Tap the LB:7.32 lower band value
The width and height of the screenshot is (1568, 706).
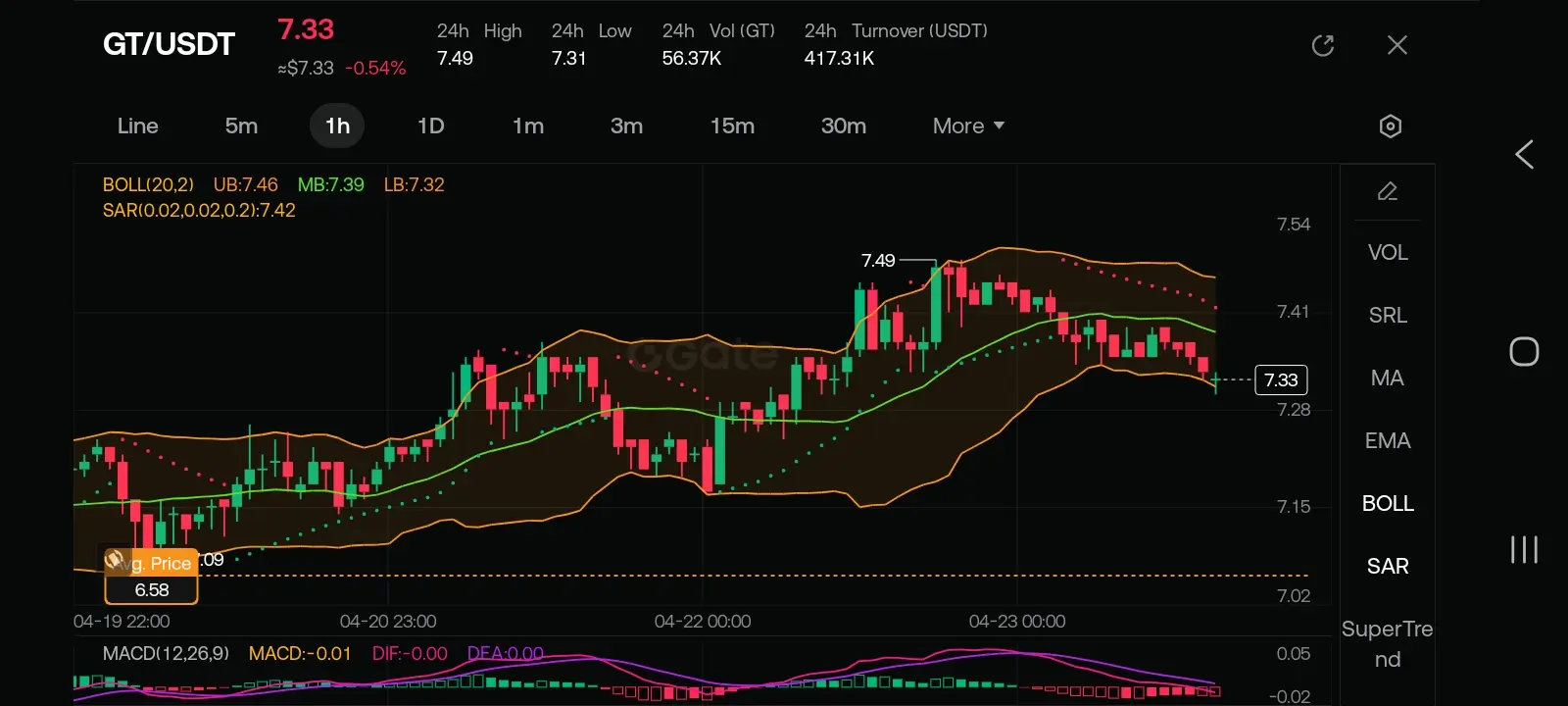tap(414, 184)
